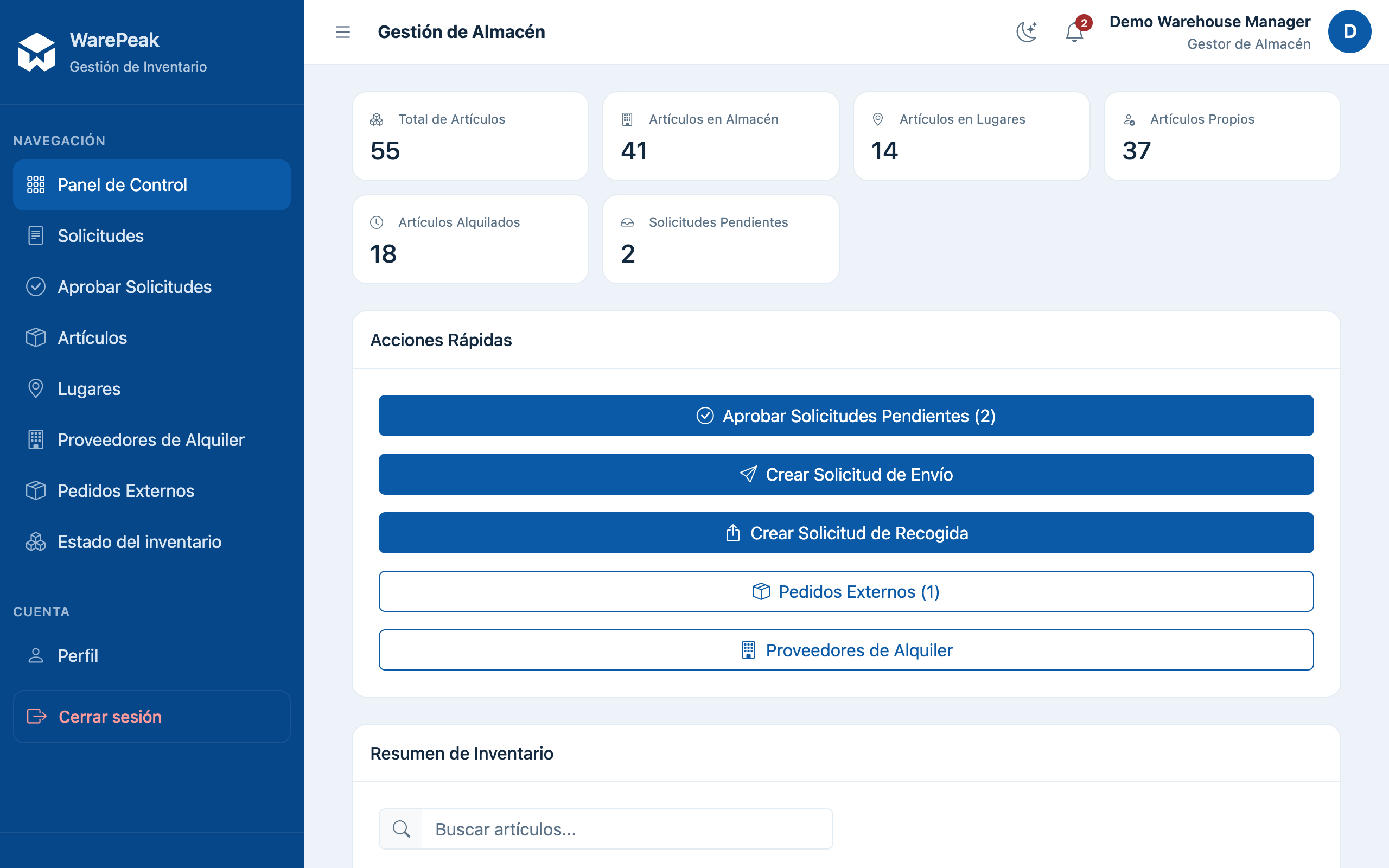Click Cerrar sesión to log out
Screen dimensions: 1389x868
(151, 717)
